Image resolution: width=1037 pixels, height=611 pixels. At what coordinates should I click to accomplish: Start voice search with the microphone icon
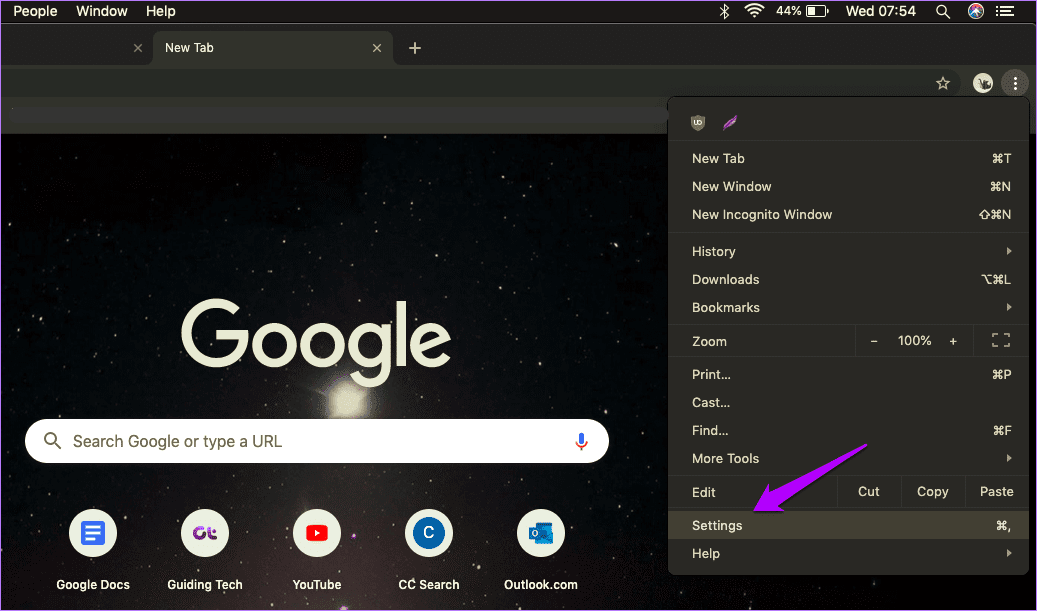tap(581, 441)
